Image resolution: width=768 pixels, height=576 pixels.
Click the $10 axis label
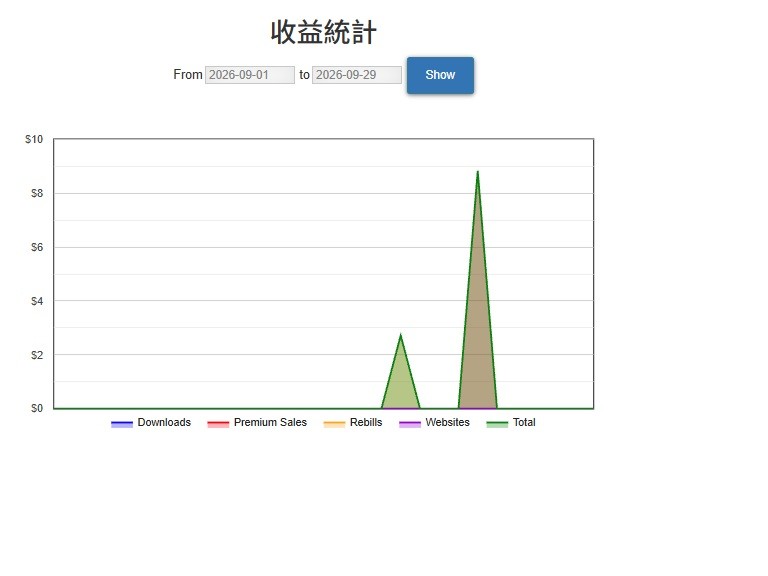click(x=34, y=140)
